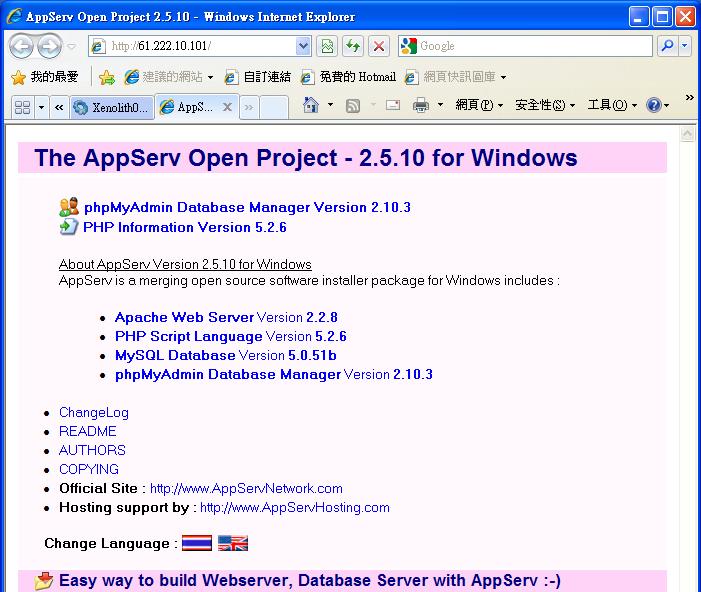Expand the command bar overflow chevron
The height and width of the screenshot is (592, 701).
click(690, 97)
